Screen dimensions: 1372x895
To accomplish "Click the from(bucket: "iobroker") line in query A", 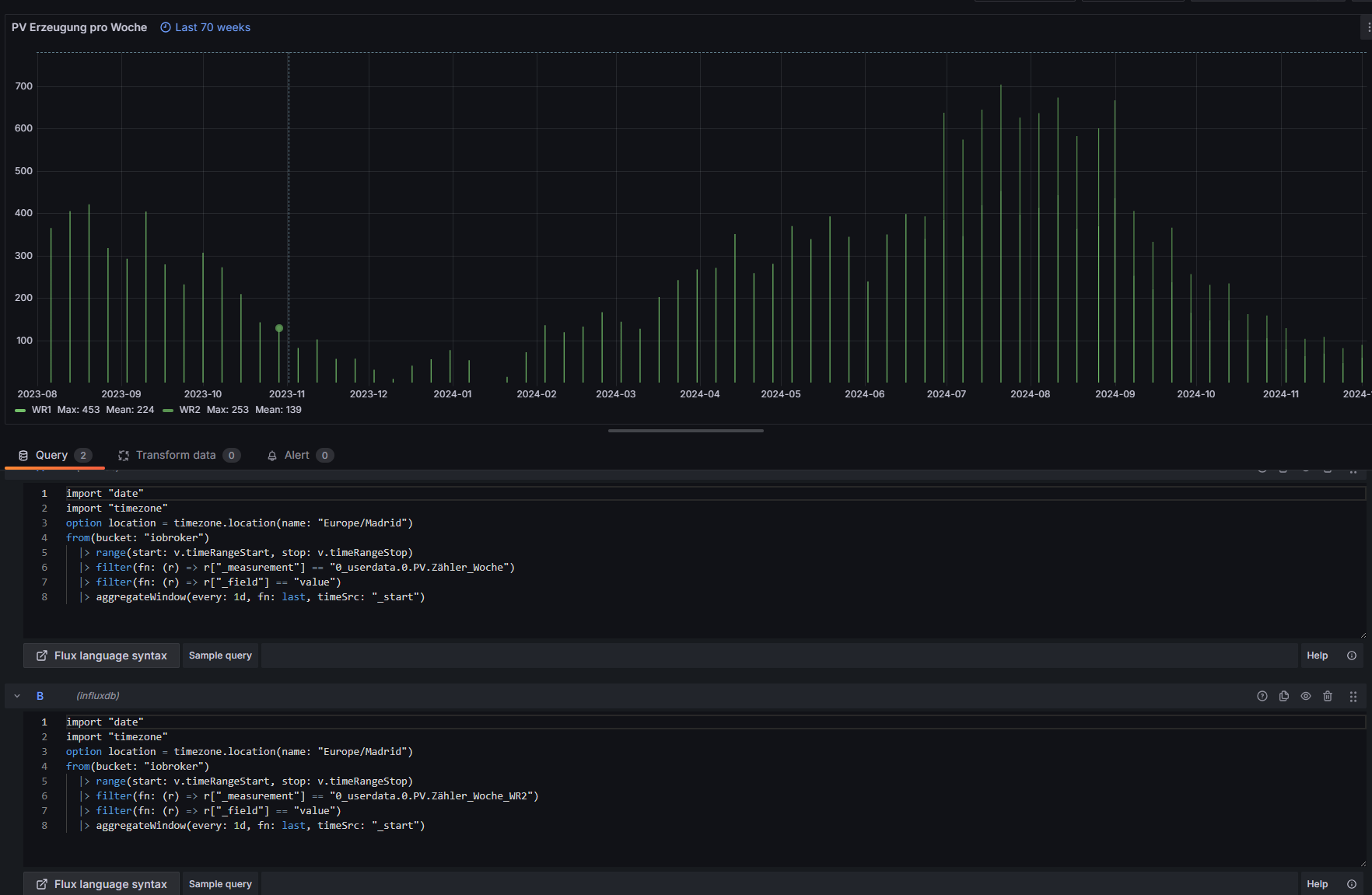I will coord(138,538).
